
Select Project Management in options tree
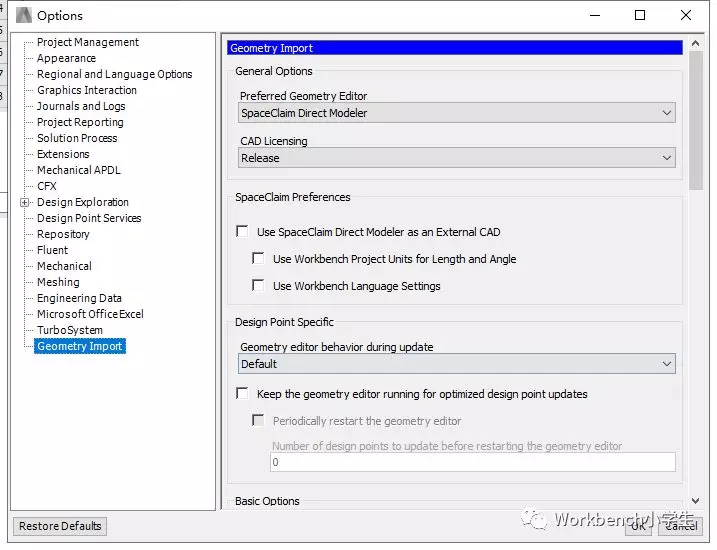pyautogui.click(x=88, y=42)
